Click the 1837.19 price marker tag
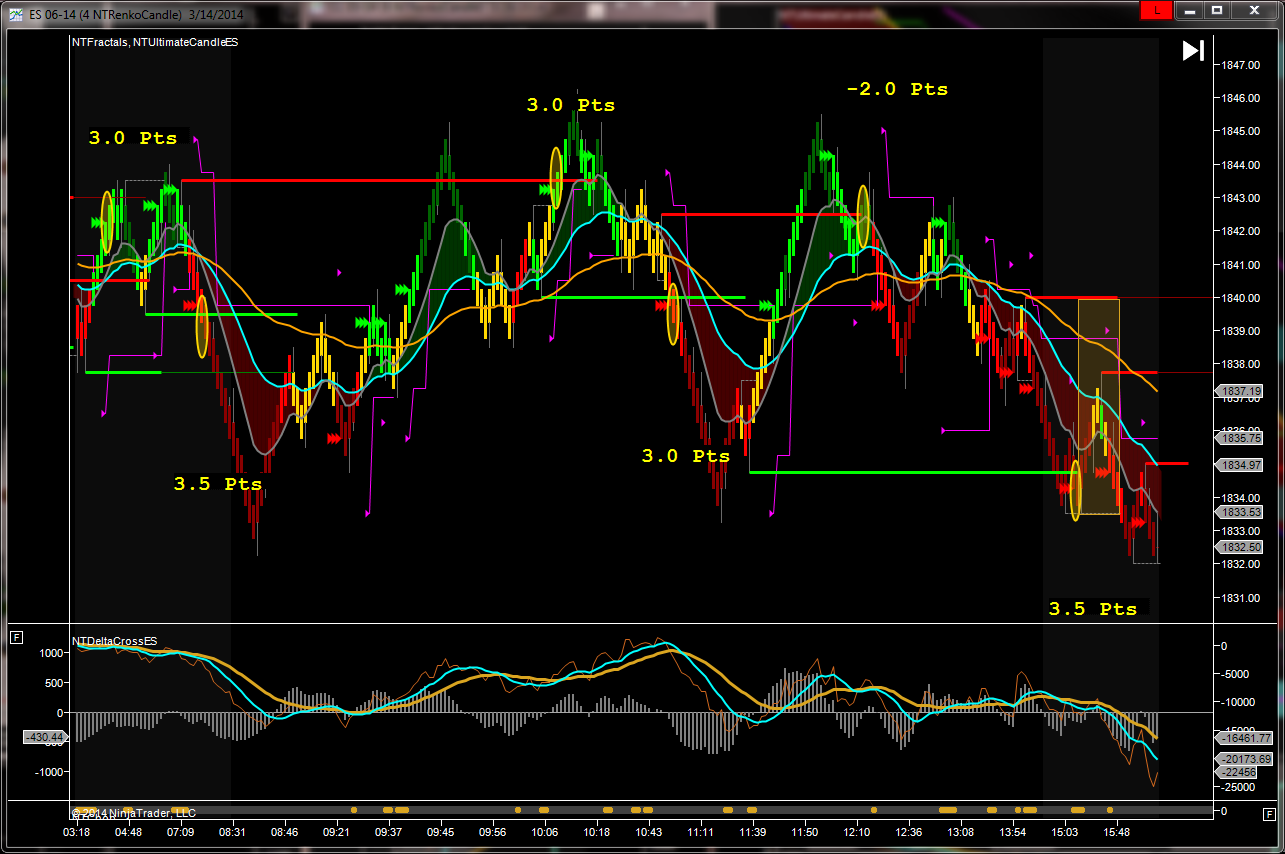Screen dimensions: 1285x854 point(1239,391)
